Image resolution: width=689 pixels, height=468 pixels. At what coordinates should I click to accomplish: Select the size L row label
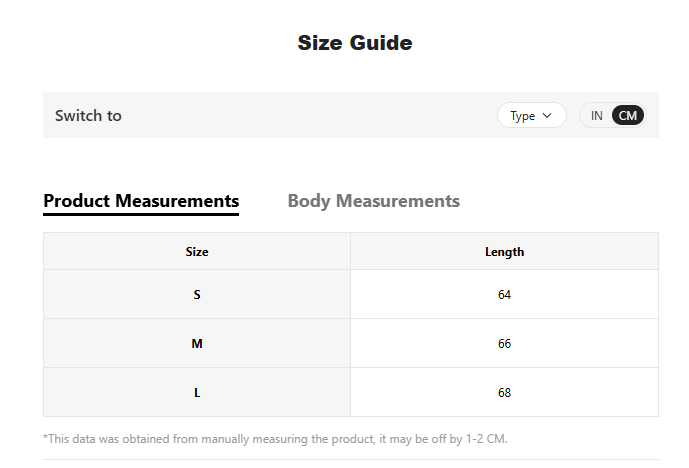pyautogui.click(x=197, y=392)
